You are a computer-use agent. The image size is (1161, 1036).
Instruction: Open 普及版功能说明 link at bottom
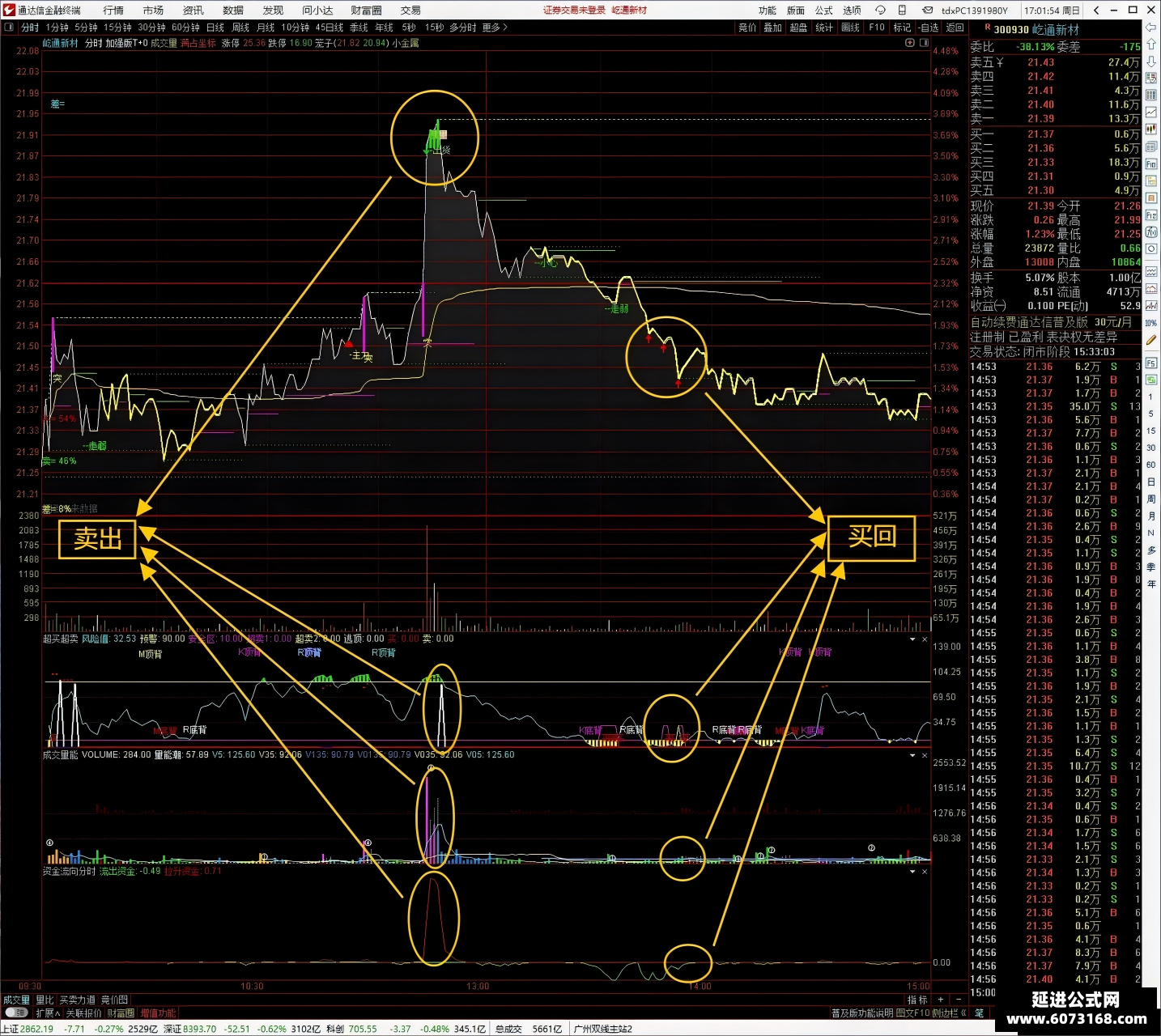[862, 1013]
